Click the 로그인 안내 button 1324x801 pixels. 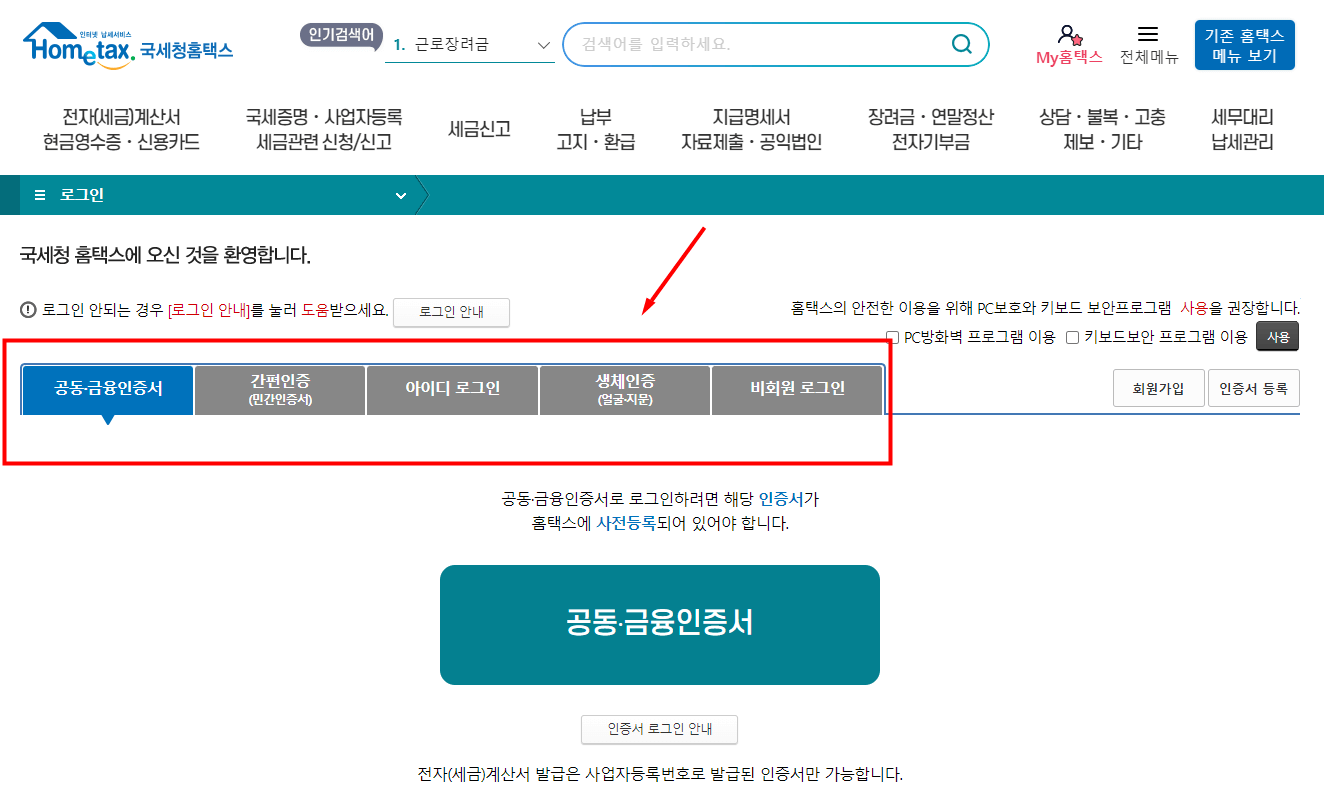point(451,312)
